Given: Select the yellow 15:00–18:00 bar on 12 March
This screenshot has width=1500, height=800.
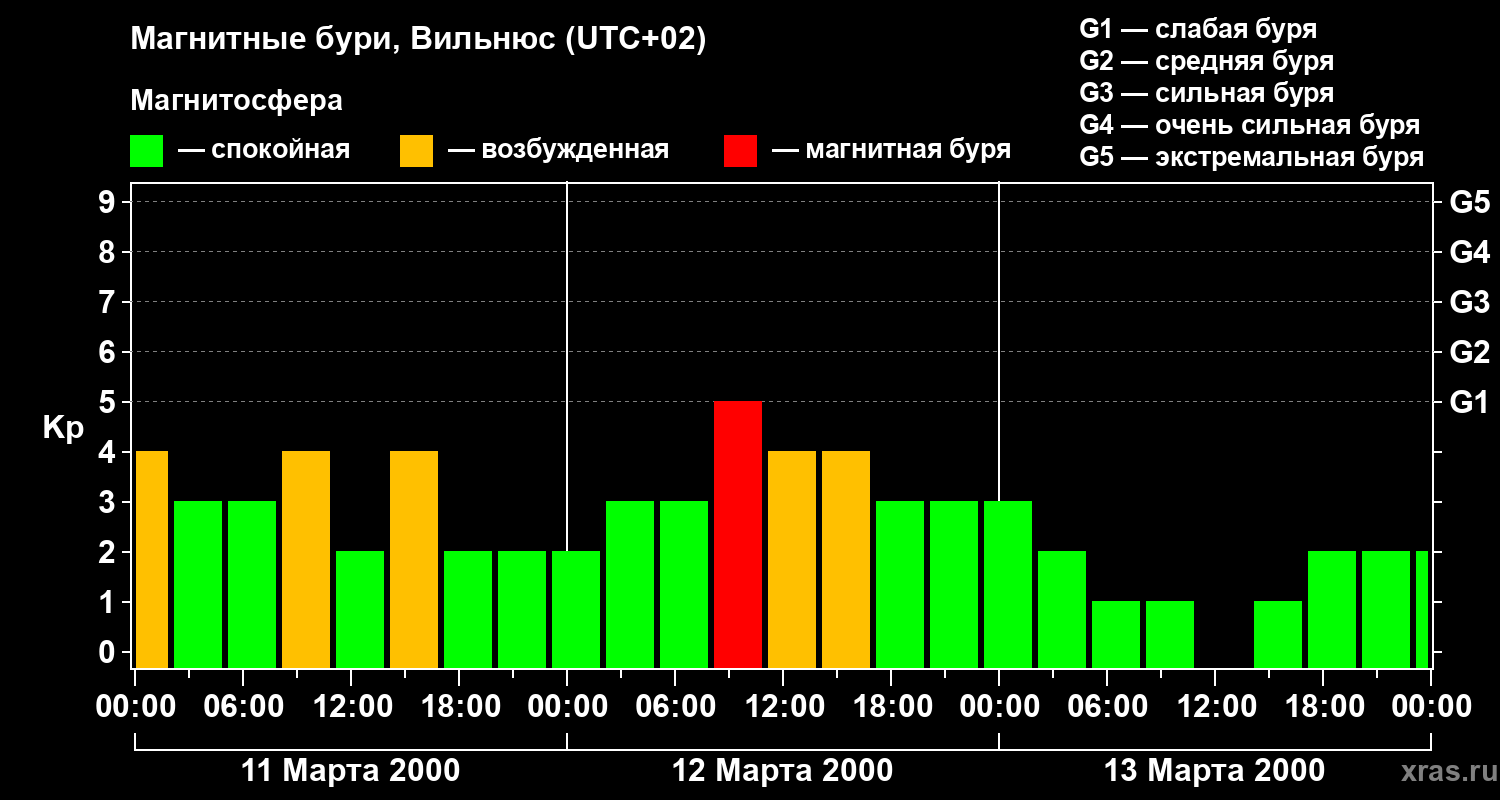Looking at the screenshot, I should click(x=846, y=559).
